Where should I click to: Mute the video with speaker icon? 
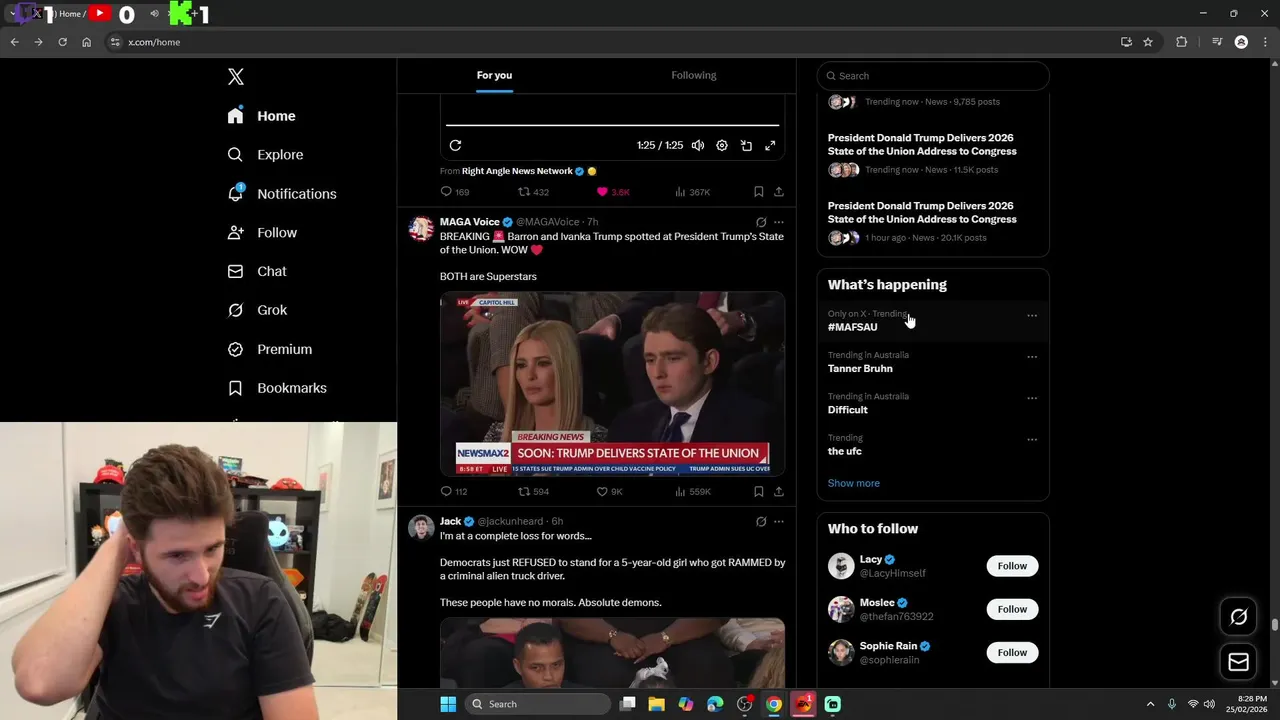(698, 145)
